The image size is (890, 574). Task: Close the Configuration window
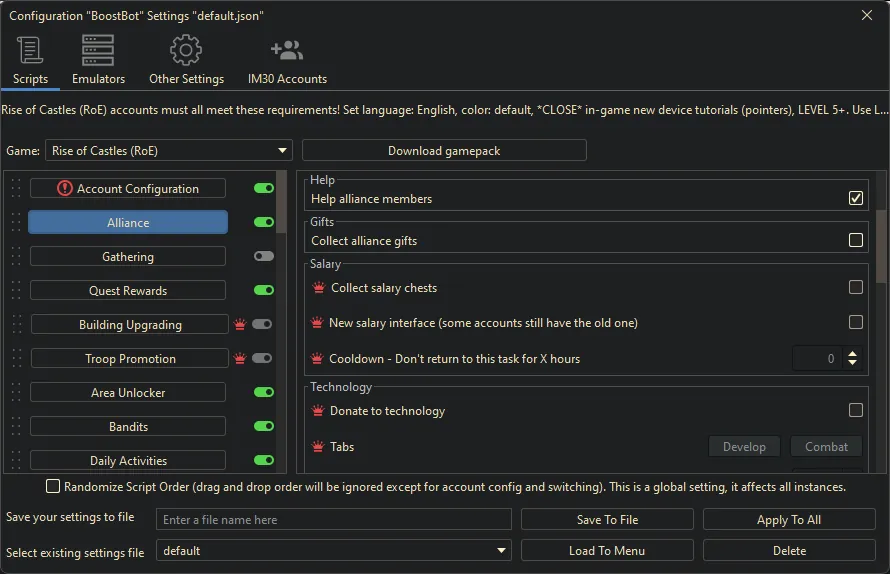point(866,15)
